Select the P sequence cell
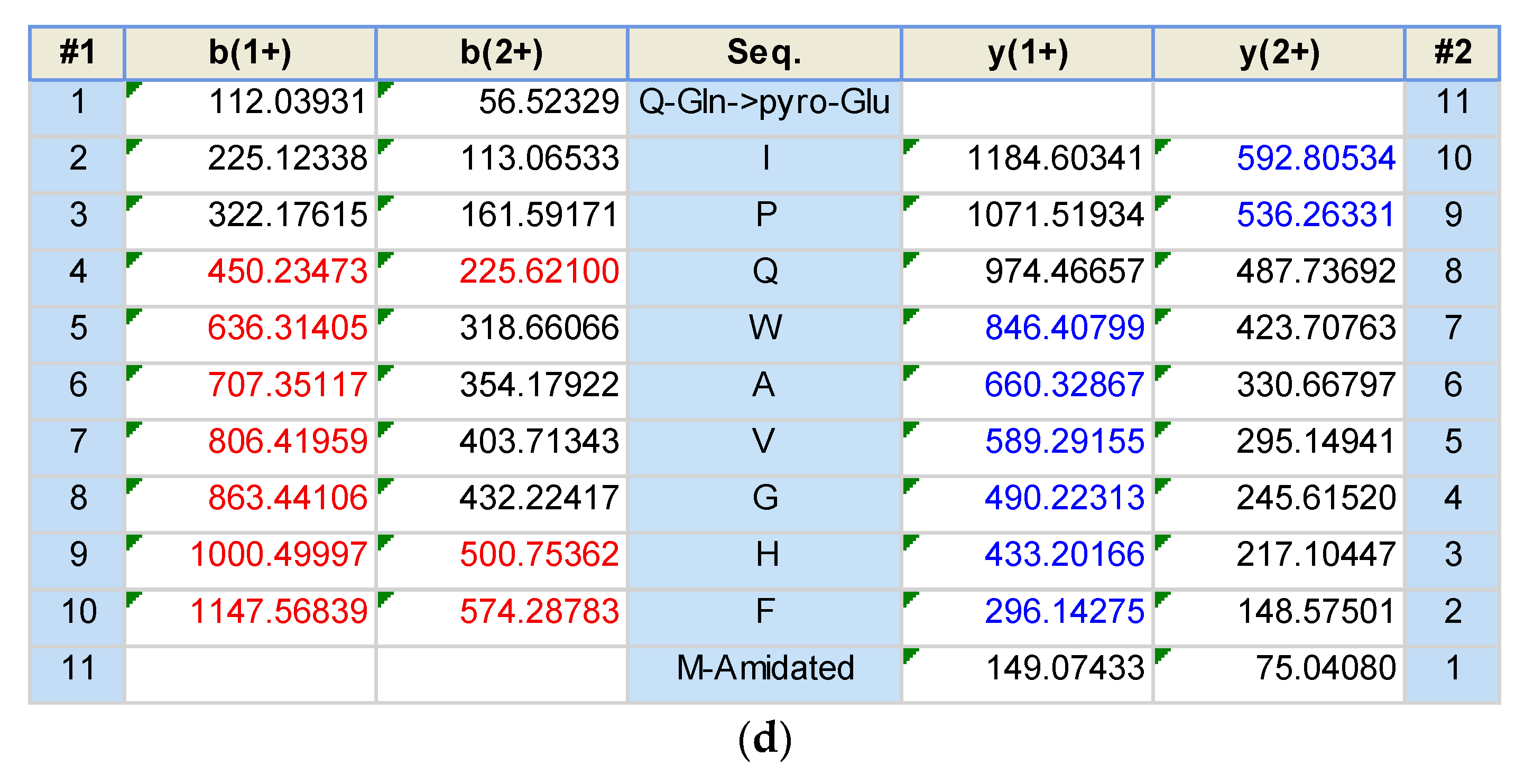The width and height of the screenshot is (1534, 784). pos(764,221)
